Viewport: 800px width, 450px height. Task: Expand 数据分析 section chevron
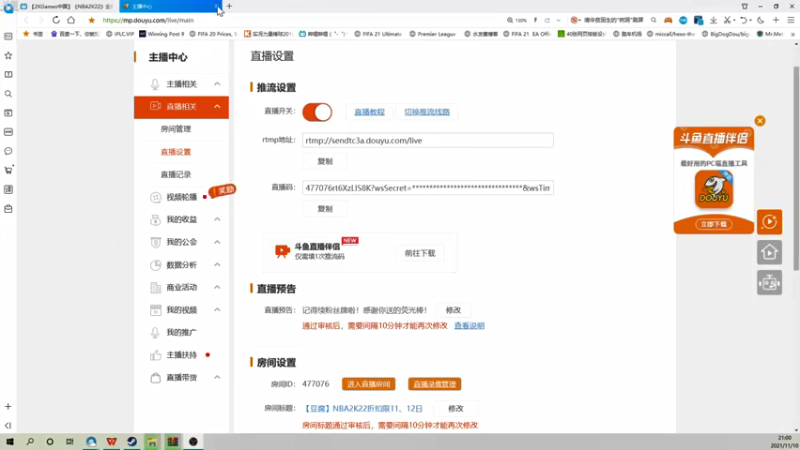point(217,265)
